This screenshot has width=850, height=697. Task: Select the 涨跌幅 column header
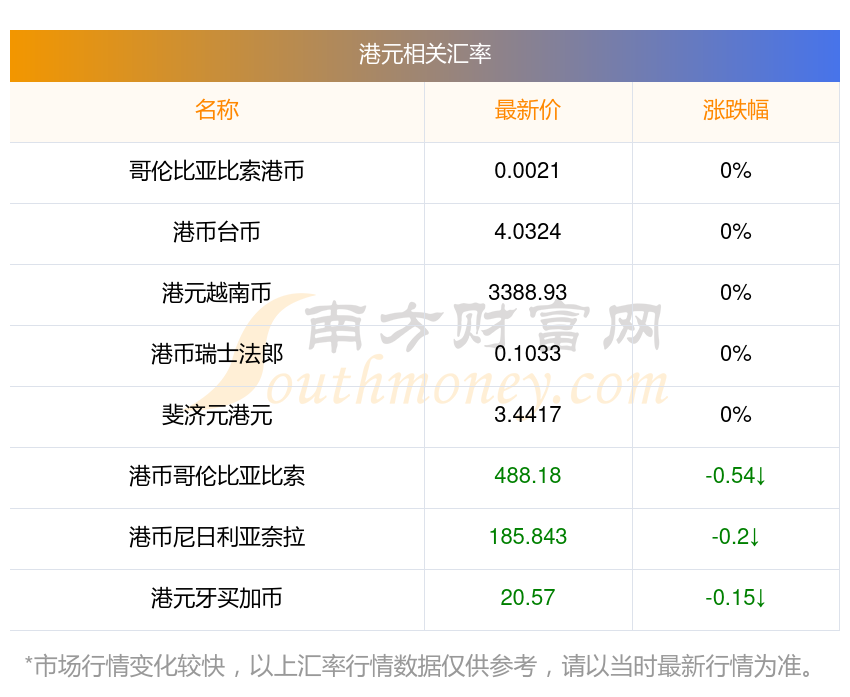coord(736,110)
